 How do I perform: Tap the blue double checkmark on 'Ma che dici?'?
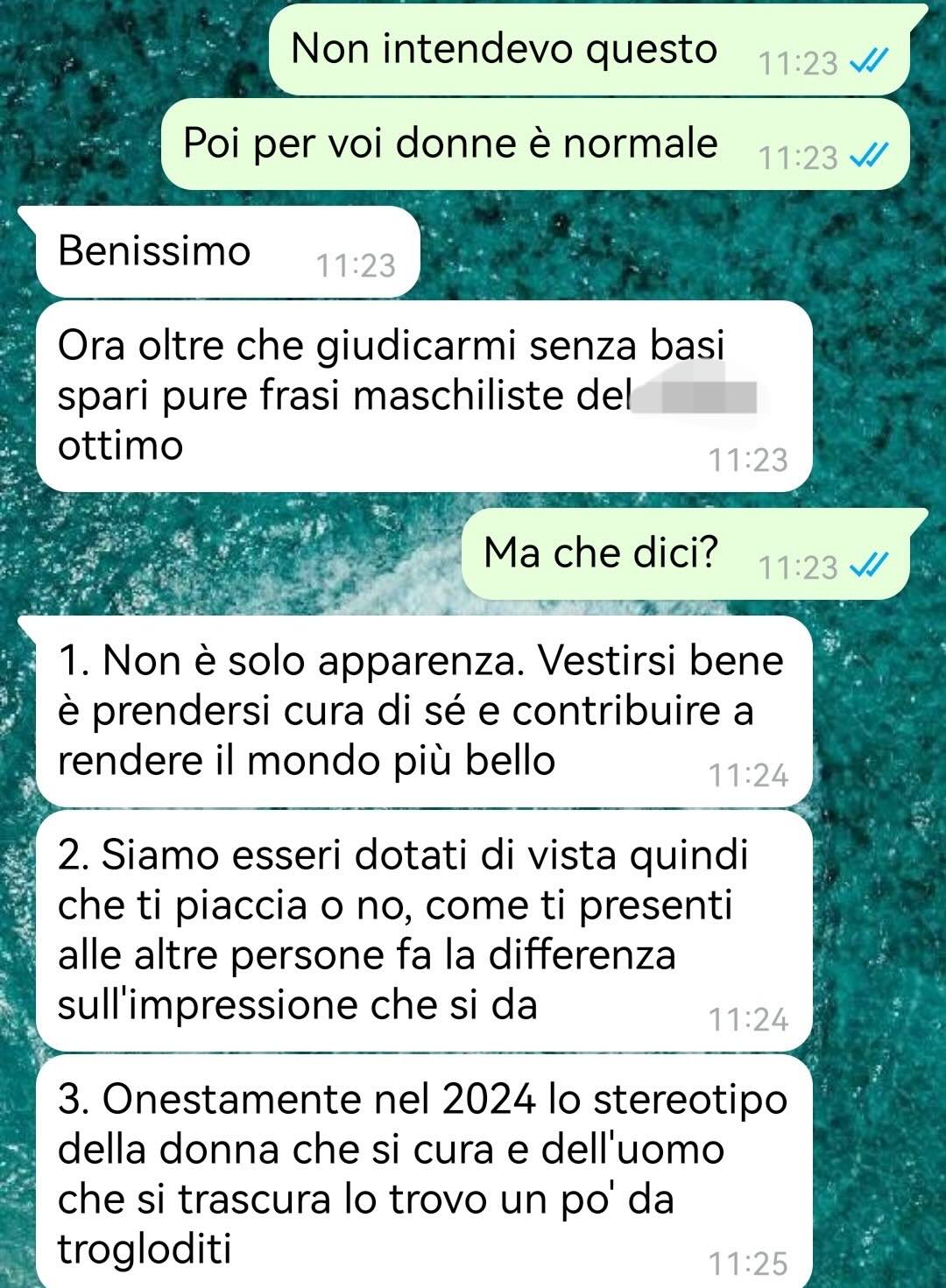(870, 567)
